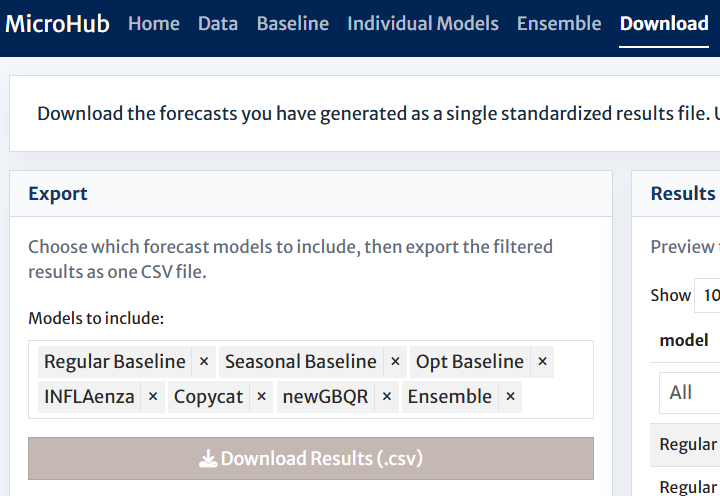Remove Regular Baseline tag with its ×
The width and height of the screenshot is (720, 496).
click(204, 362)
